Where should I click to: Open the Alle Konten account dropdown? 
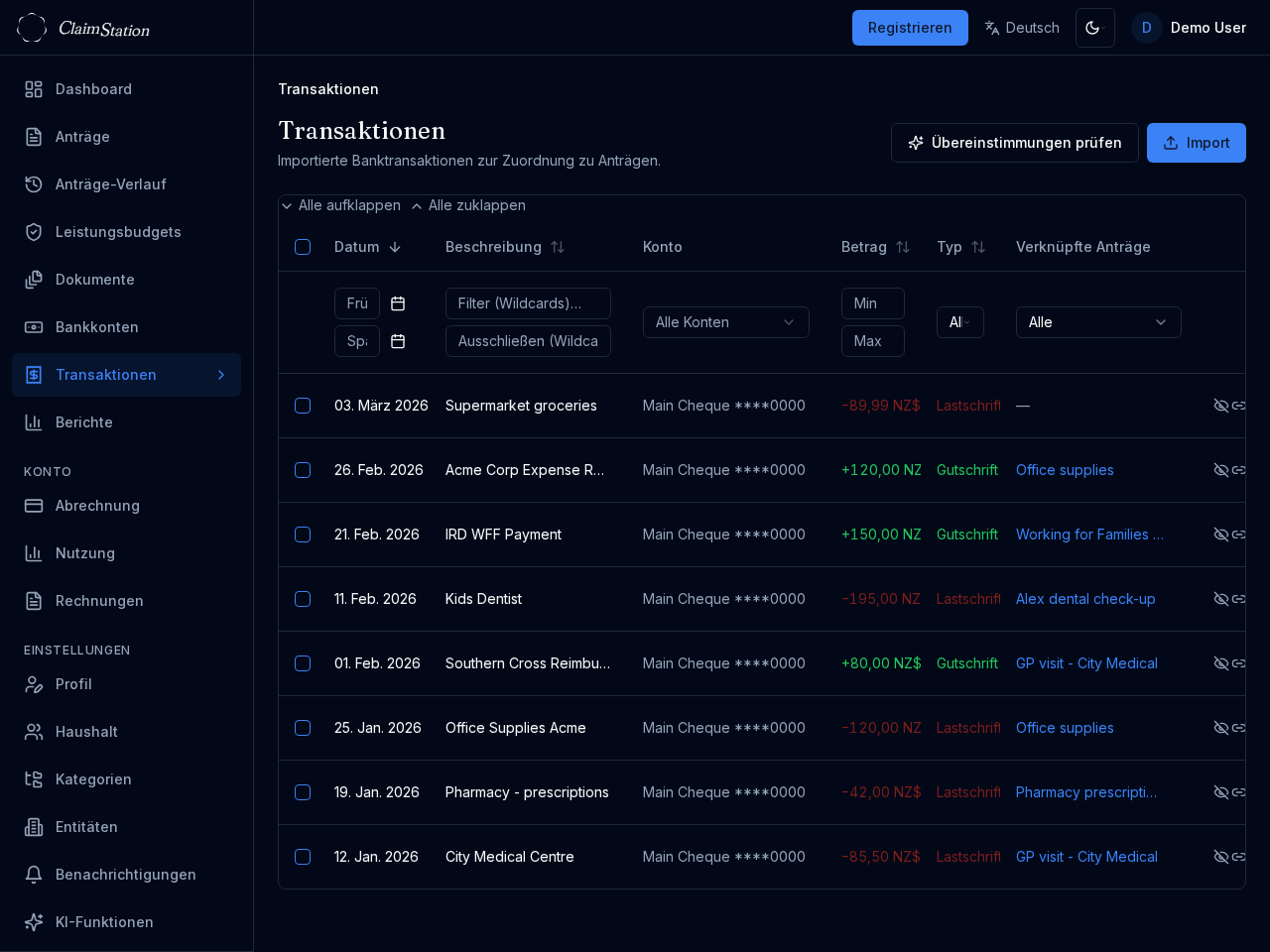click(725, 322)
